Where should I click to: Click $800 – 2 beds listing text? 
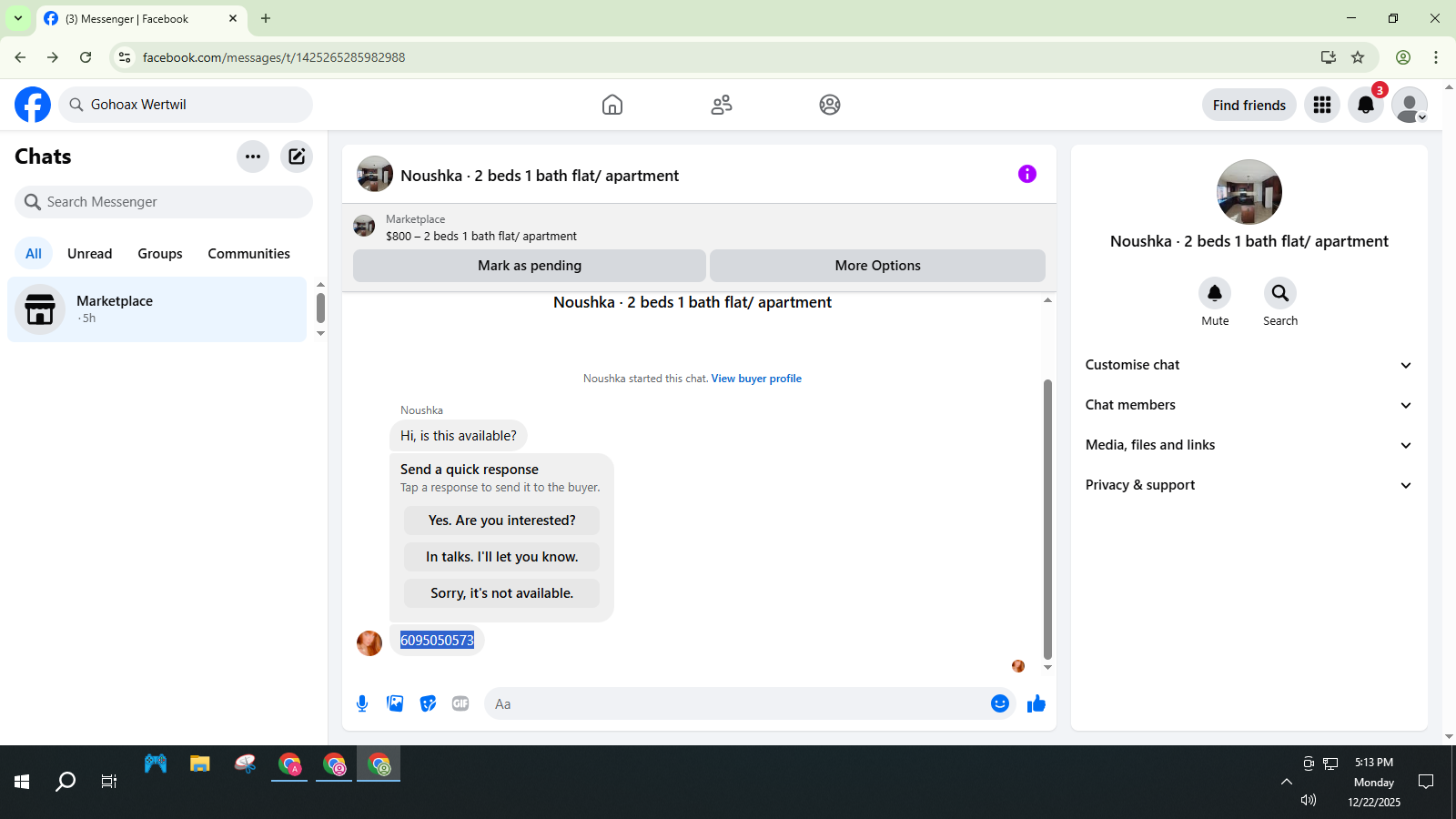(481, 236)
